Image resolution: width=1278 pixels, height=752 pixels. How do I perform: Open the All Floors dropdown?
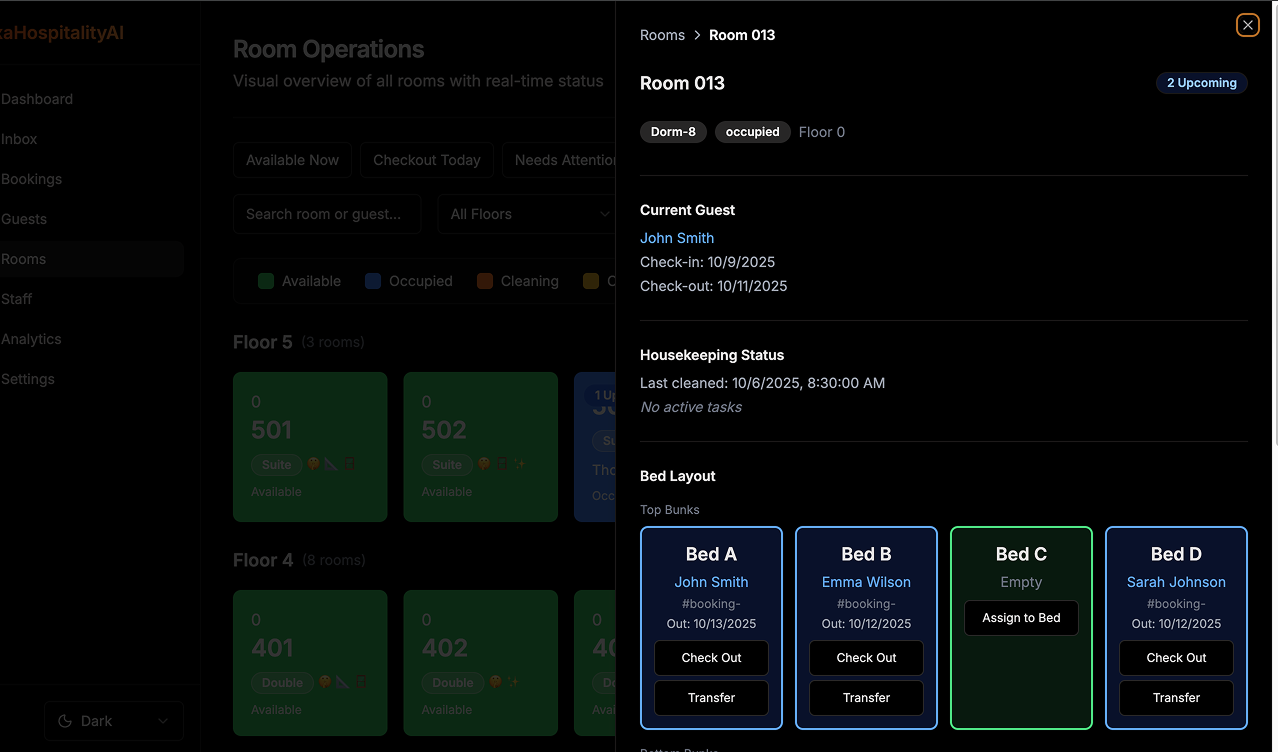tap(526, 214)
